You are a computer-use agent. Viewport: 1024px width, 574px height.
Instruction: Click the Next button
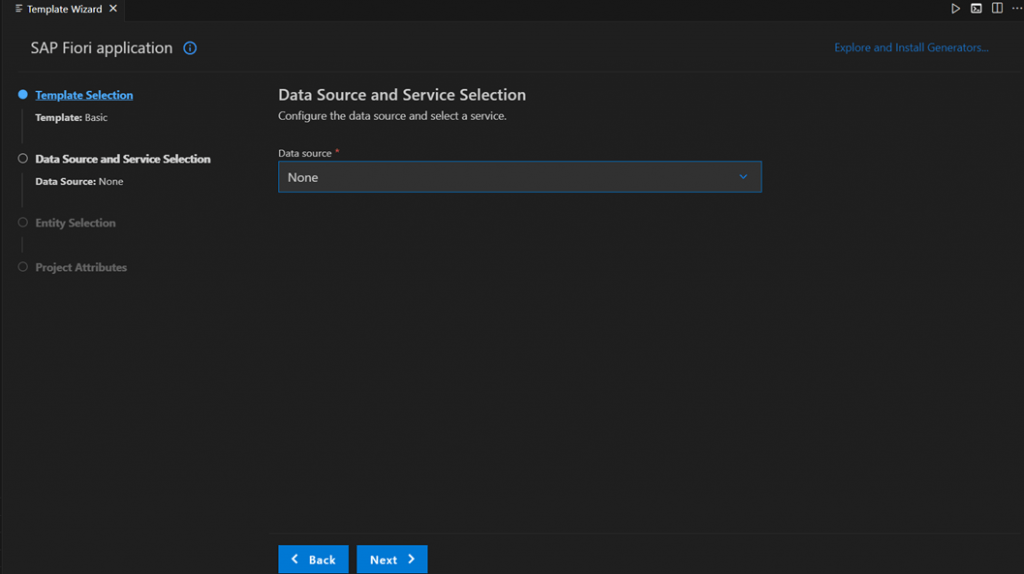coord(392,560)
